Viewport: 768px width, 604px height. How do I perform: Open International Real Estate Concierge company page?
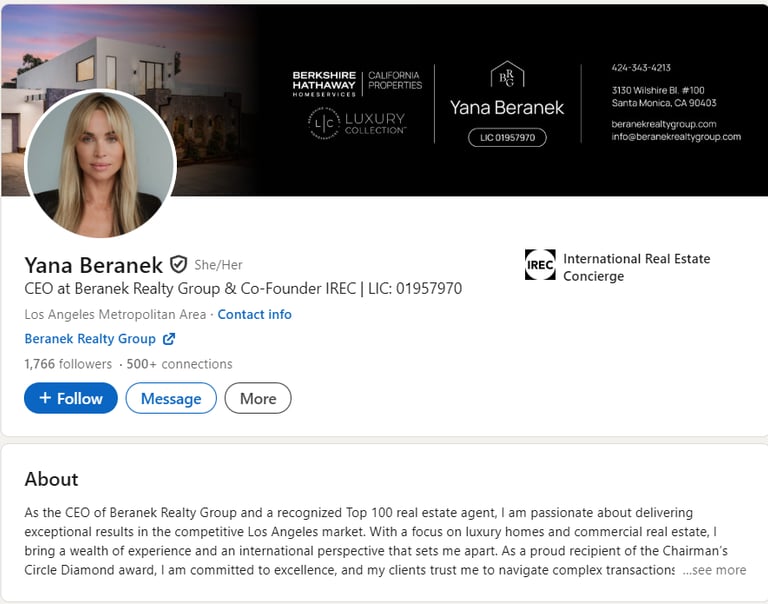point(636,267)
